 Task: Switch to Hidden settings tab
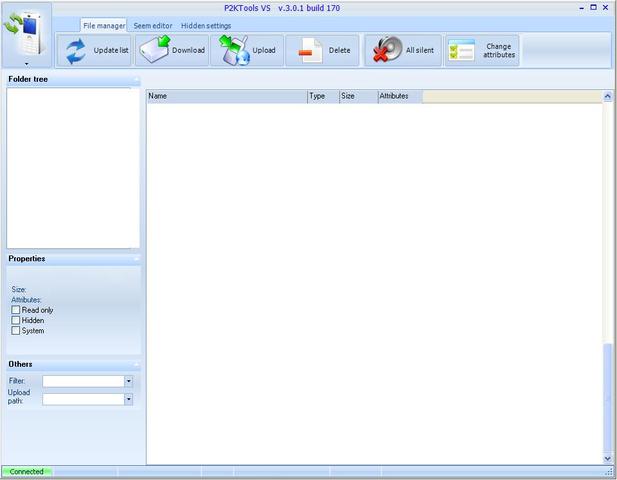[206, 26]
